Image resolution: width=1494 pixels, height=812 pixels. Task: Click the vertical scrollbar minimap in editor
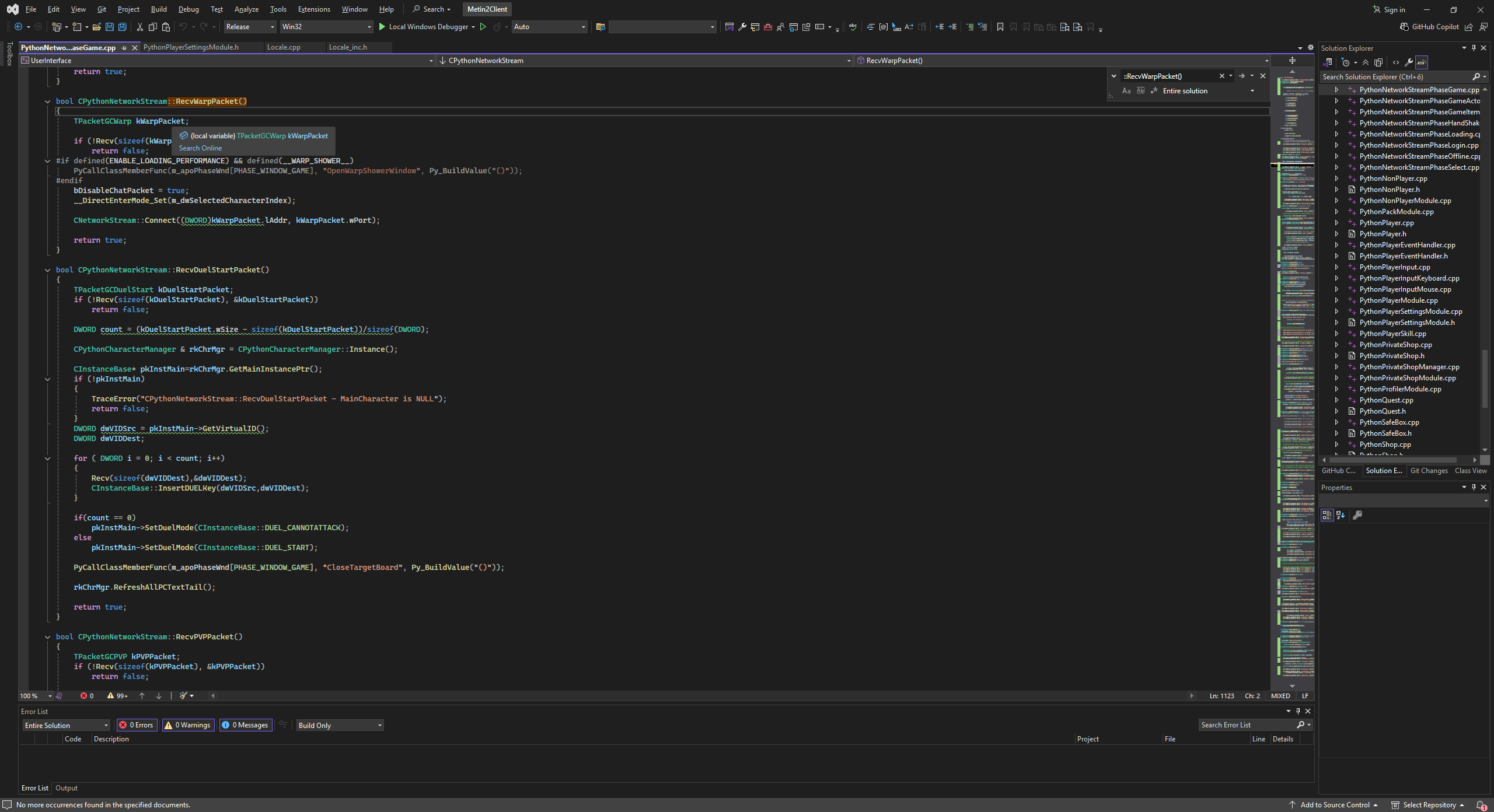coord(1296,350)
